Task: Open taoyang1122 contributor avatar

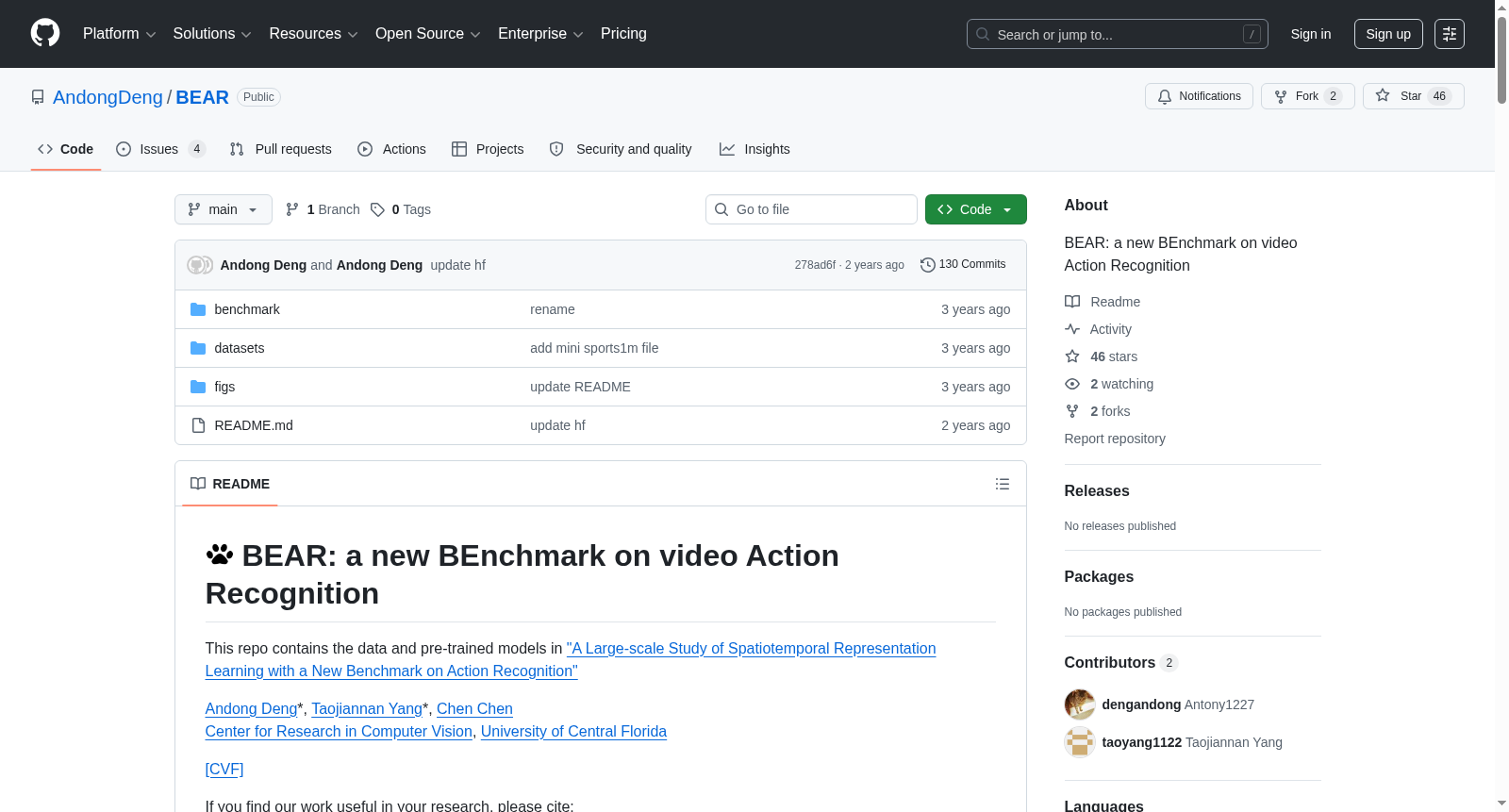Action: (1080, 742)
